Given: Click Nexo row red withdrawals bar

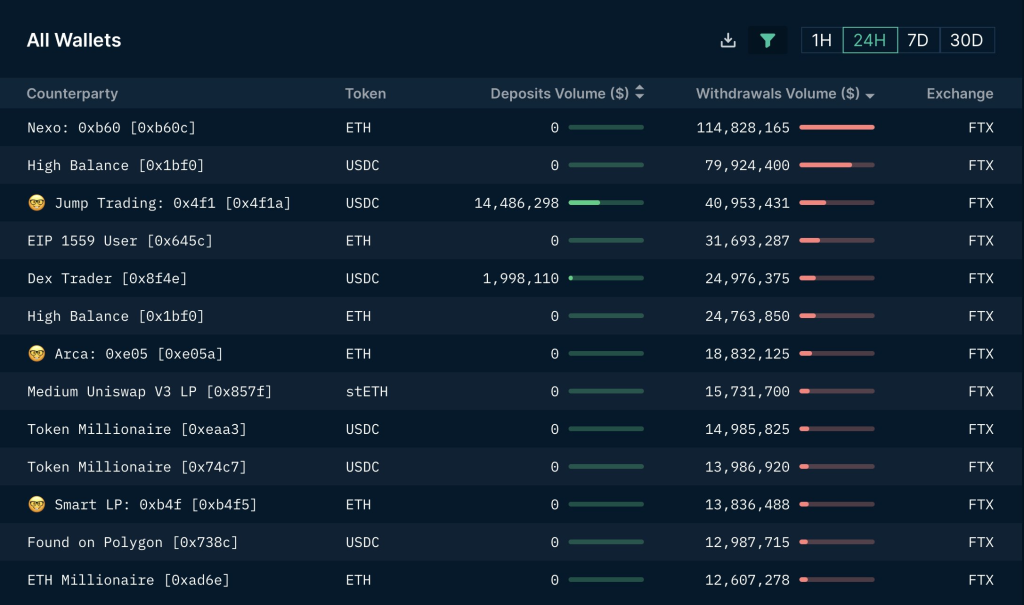Looking at the screenshot, I should pyautogui.click(x=837, y=127).
